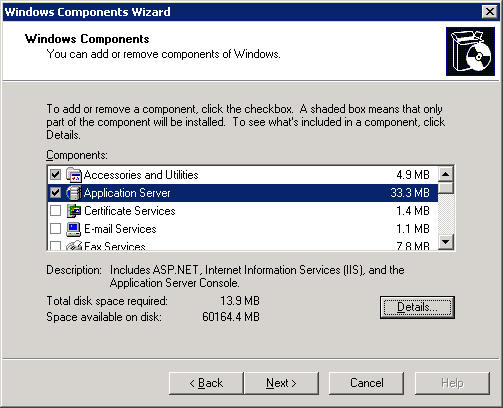This screenshot has width=503, height=408.
Task: Select the Certificate Services list row
Action: 243,211
